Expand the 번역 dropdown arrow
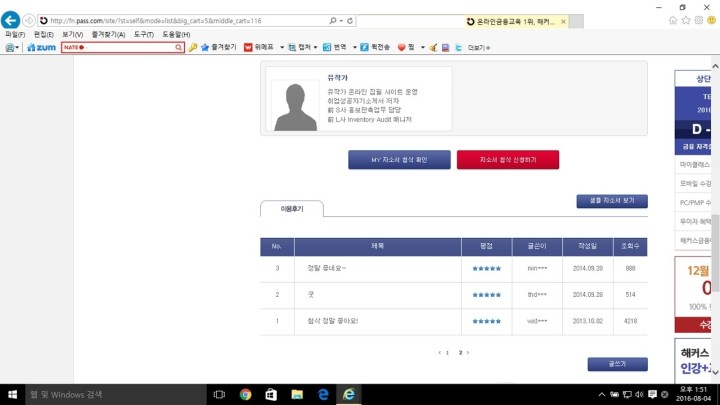The image size is (720, 405). tap(354, 47)
